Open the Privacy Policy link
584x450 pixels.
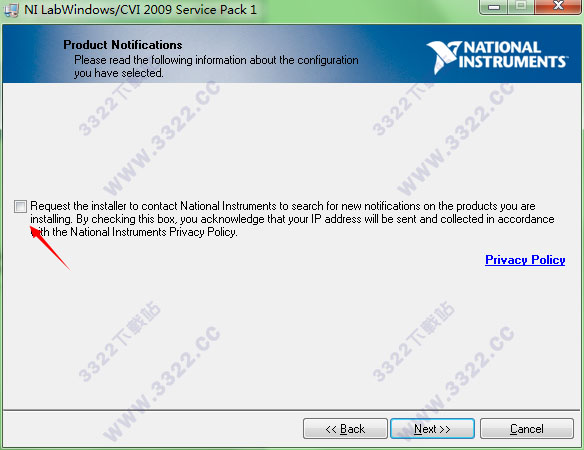pos(525,260)
